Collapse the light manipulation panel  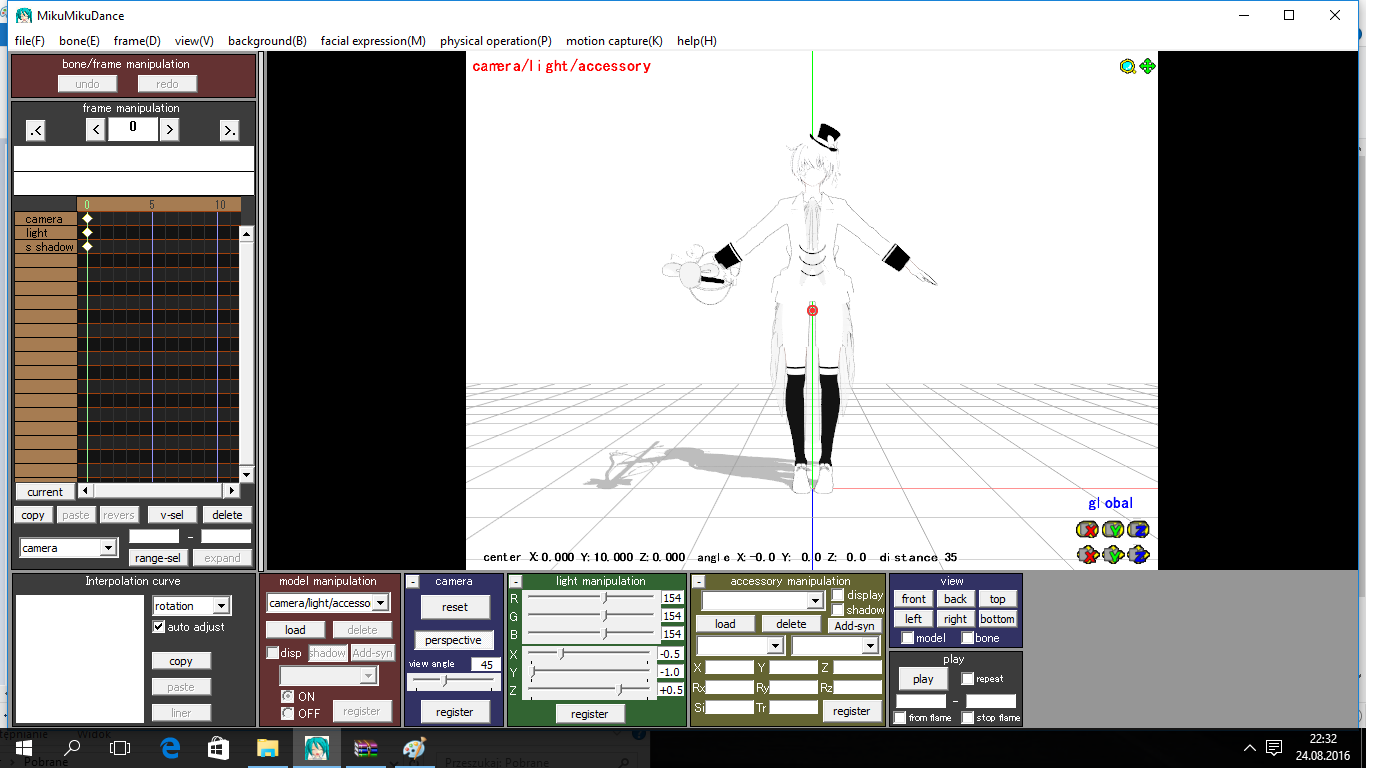point(516,581)
